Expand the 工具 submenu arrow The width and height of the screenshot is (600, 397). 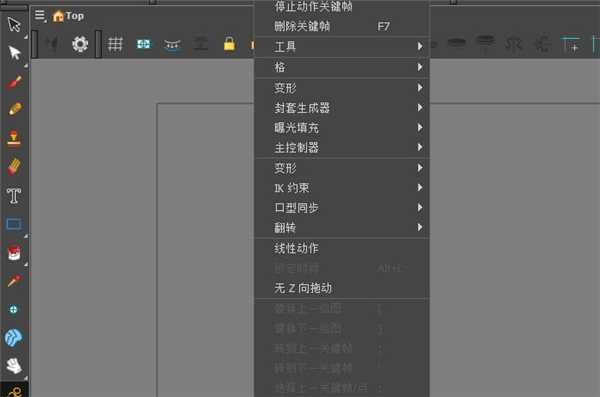(420, 46)
